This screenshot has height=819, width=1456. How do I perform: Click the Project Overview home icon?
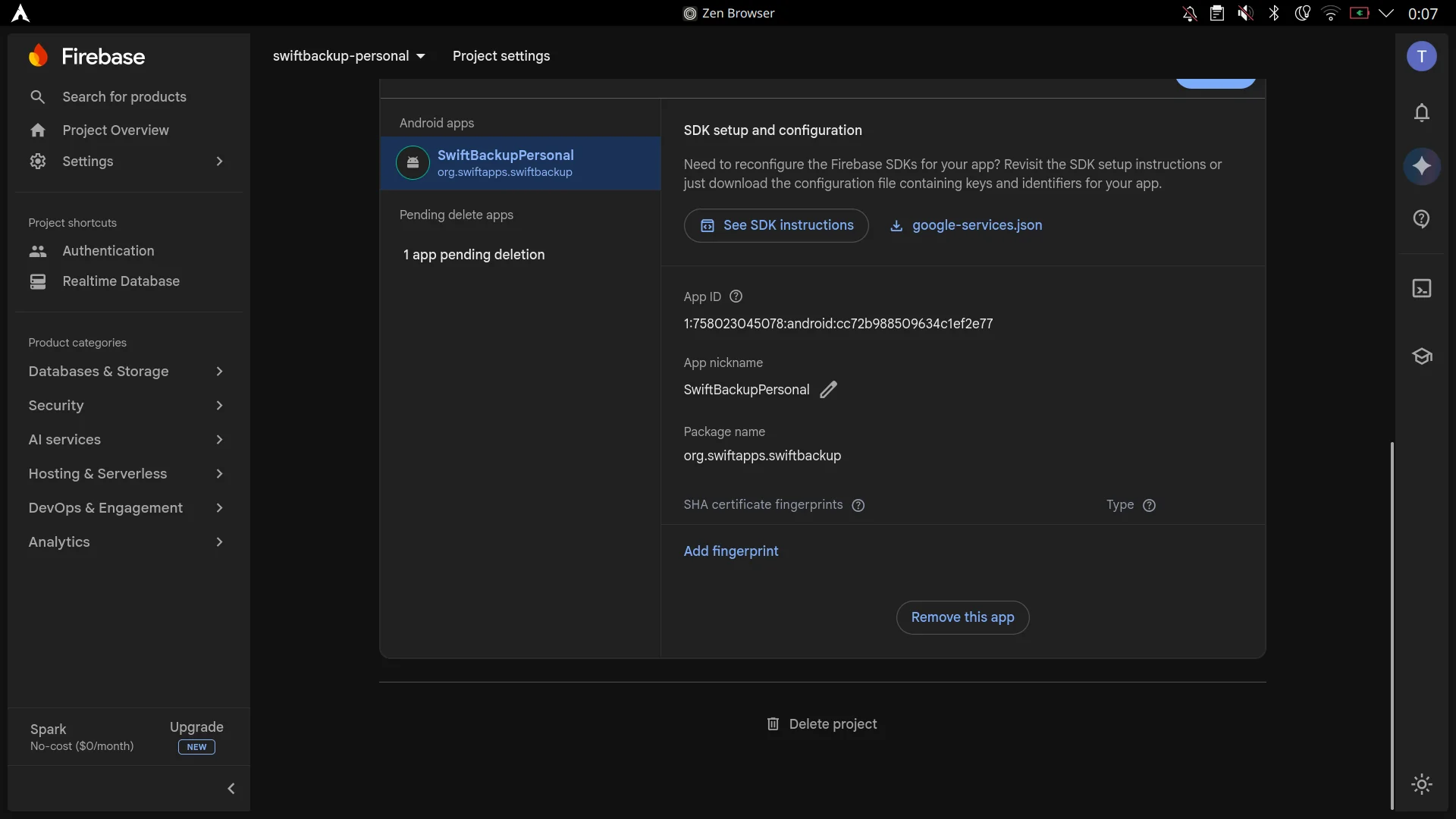38,130
